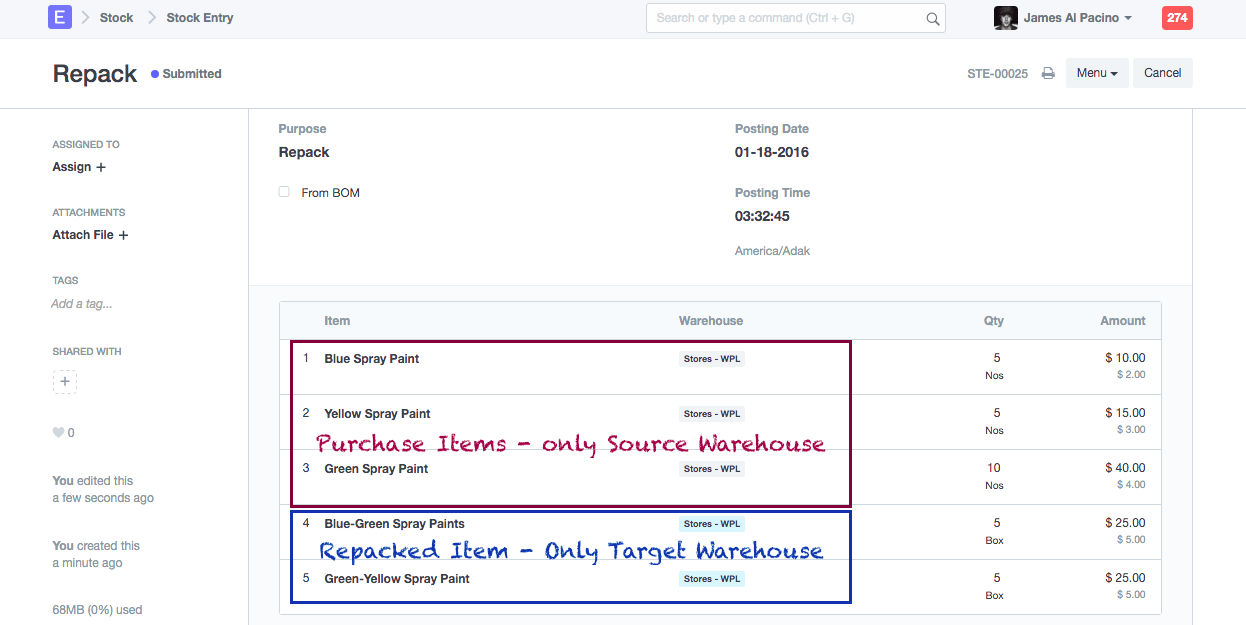The width and height of the screenshot is (1246, 625).
Task: Click the print icon beside STE-00025
Action: pos(1048,73)
